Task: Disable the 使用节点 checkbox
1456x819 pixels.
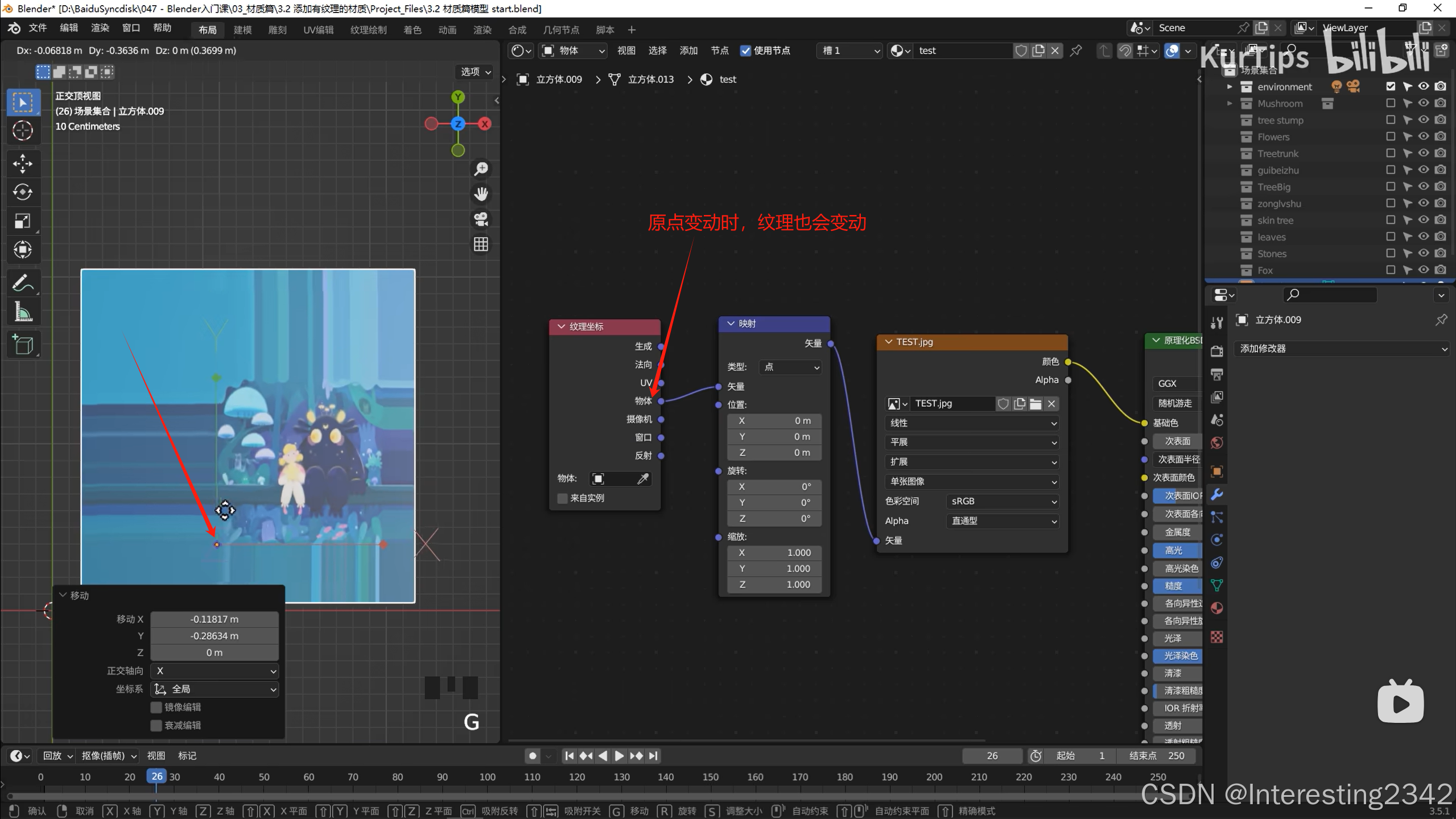Action: [745, 51]
